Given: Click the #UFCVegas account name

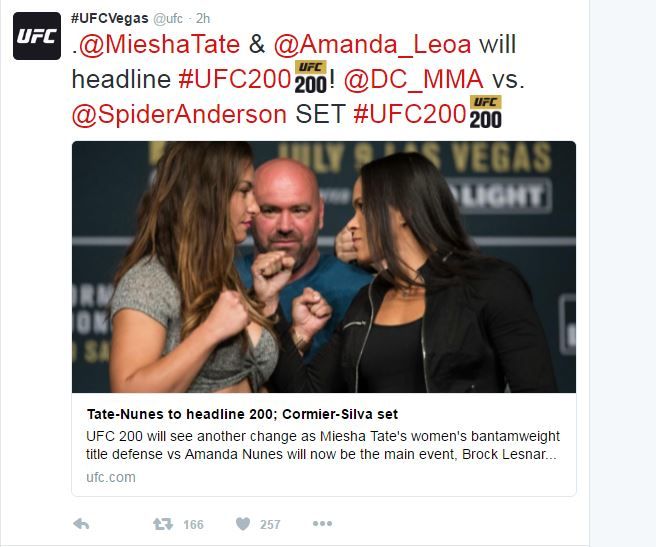Looking at the screenshot, I should [x=110, y=18].
